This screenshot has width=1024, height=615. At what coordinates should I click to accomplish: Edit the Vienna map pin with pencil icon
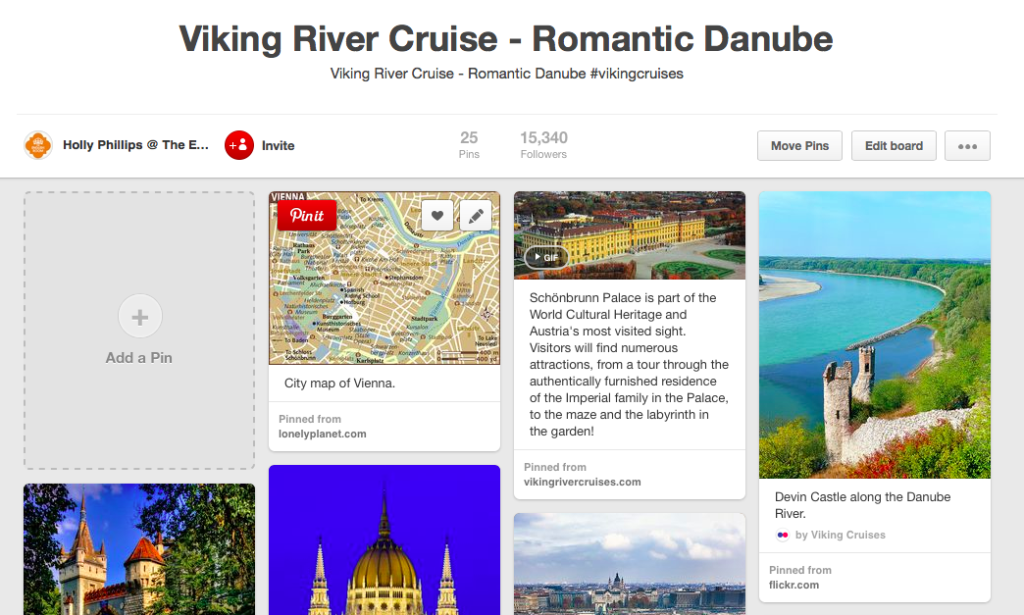[x=475, y=215]
